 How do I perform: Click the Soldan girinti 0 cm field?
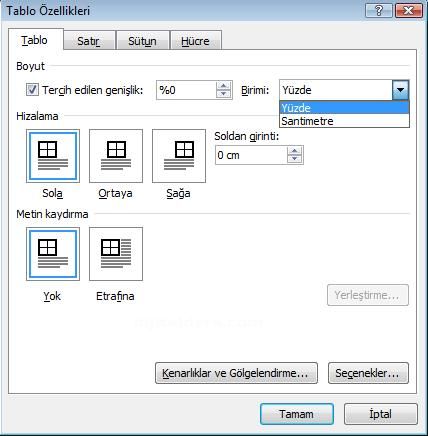[251, 155]
